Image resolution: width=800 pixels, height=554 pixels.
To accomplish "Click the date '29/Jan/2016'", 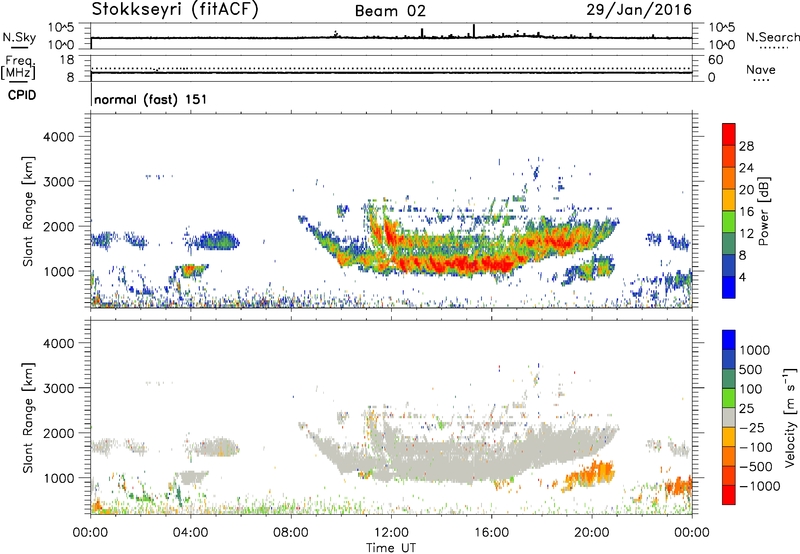I will (x=639, y=10).
